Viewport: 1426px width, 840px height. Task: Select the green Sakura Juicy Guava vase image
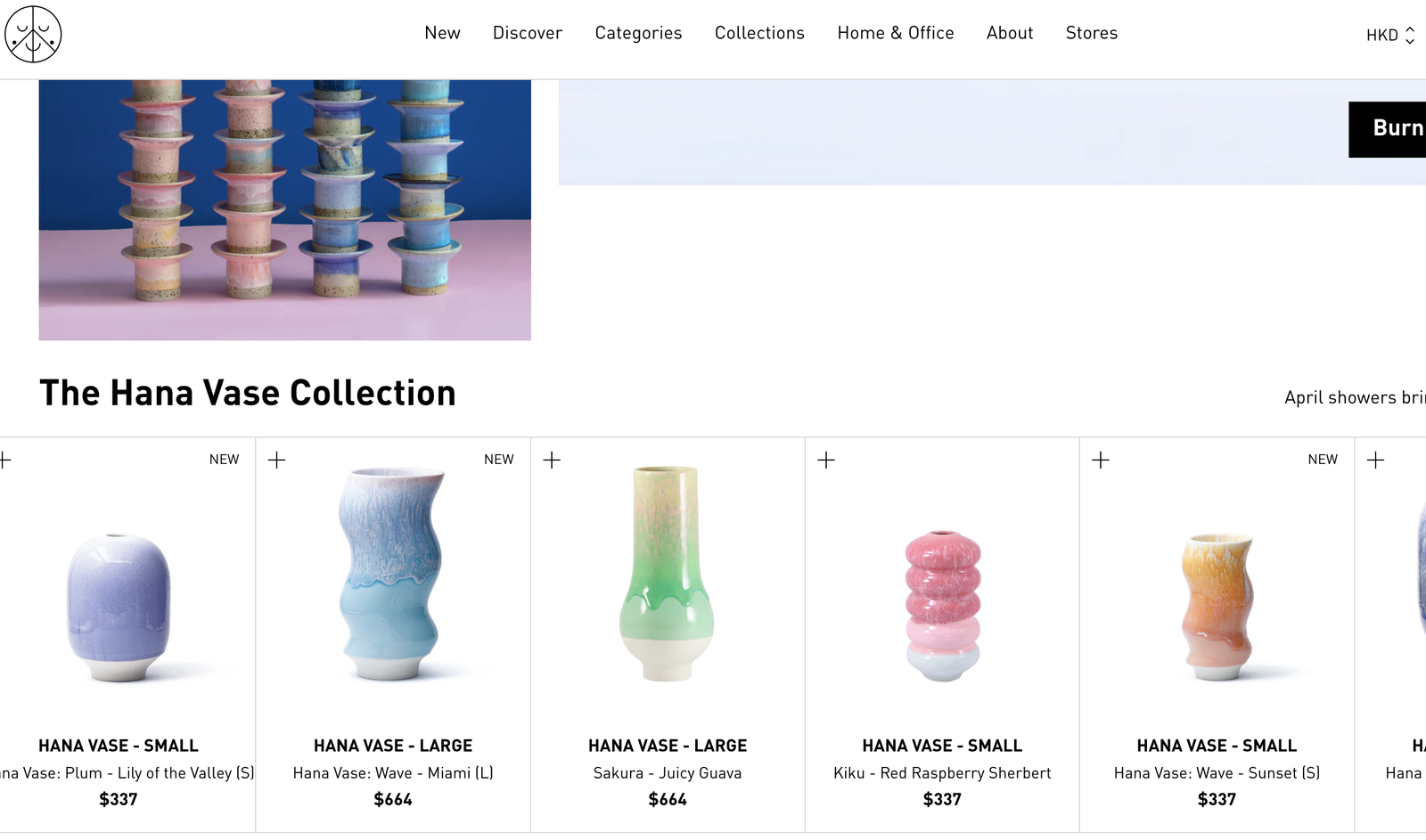coord(668,574)
